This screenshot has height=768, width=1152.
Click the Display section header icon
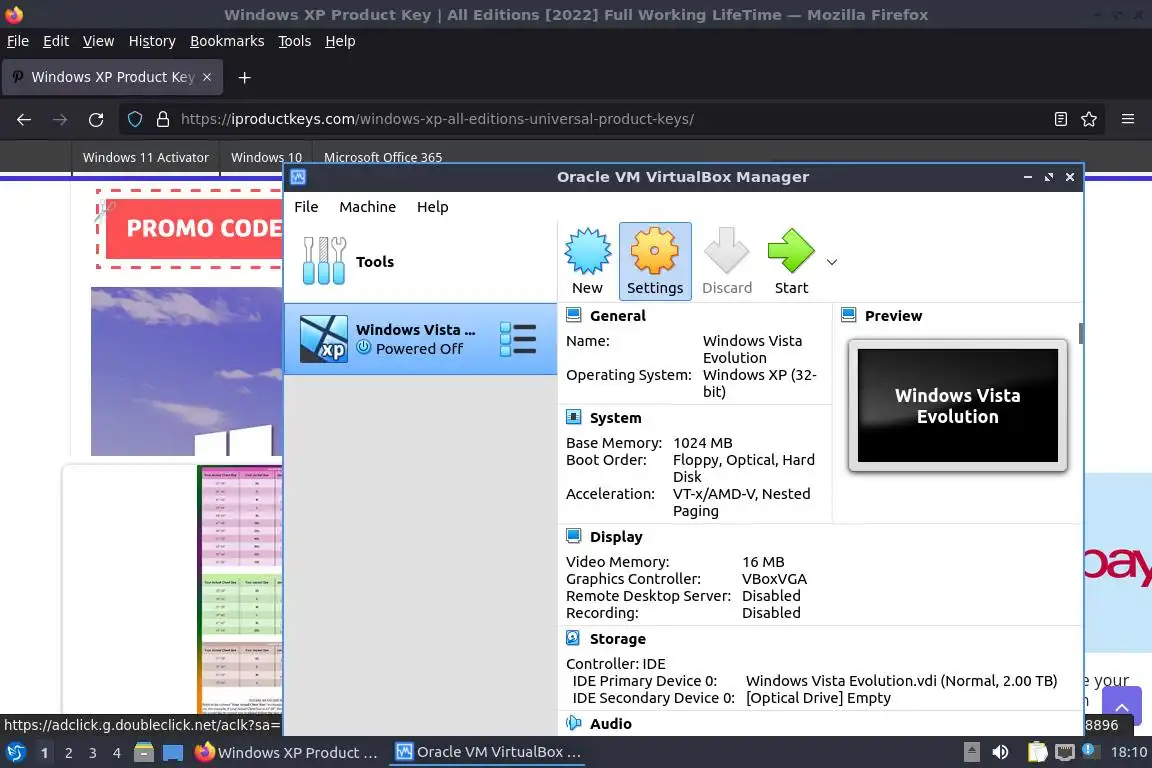(x=574, y=536)
